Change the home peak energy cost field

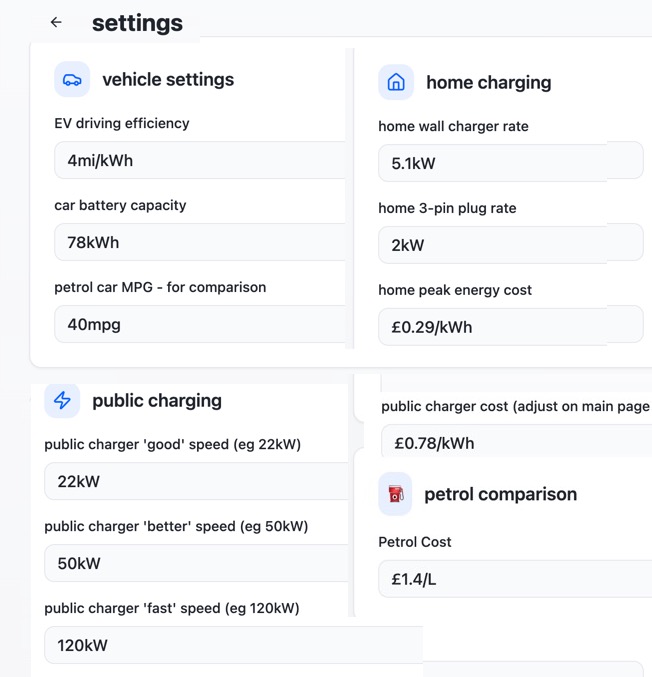(510, 327)
